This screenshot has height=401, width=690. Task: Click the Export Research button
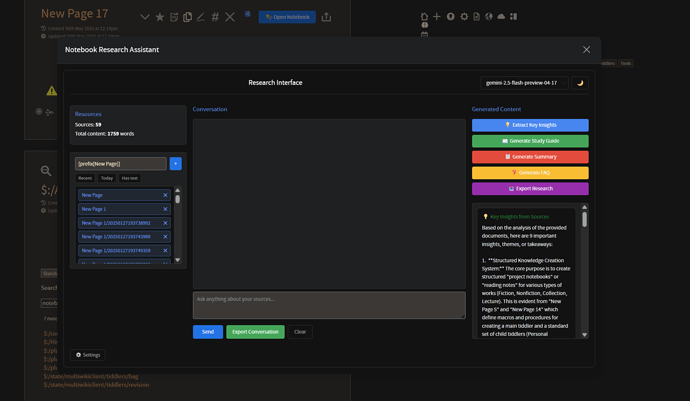point(530,188)
